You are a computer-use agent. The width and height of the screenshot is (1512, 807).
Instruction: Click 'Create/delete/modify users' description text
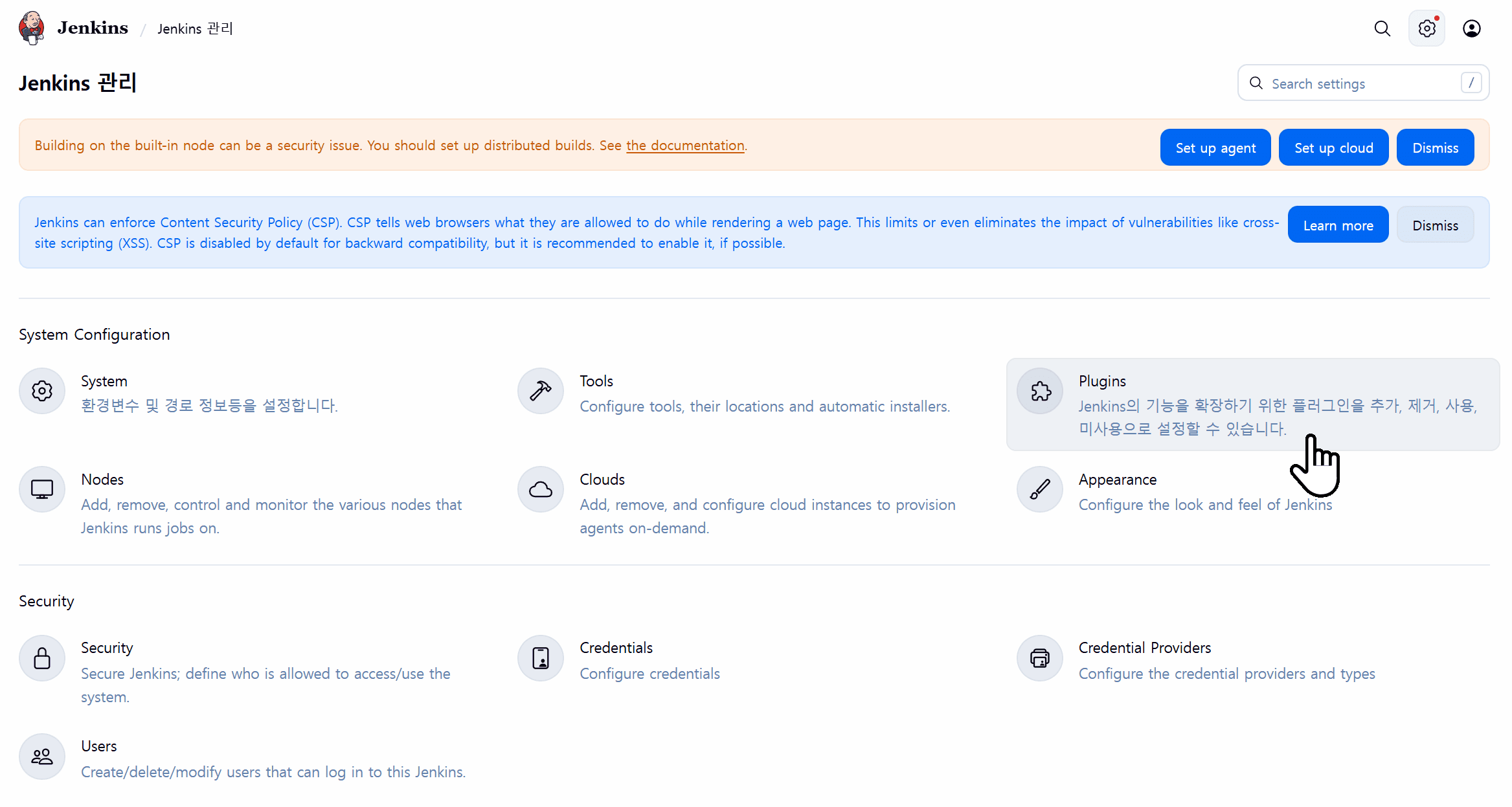pyautogui.click(x=273, y=772)
